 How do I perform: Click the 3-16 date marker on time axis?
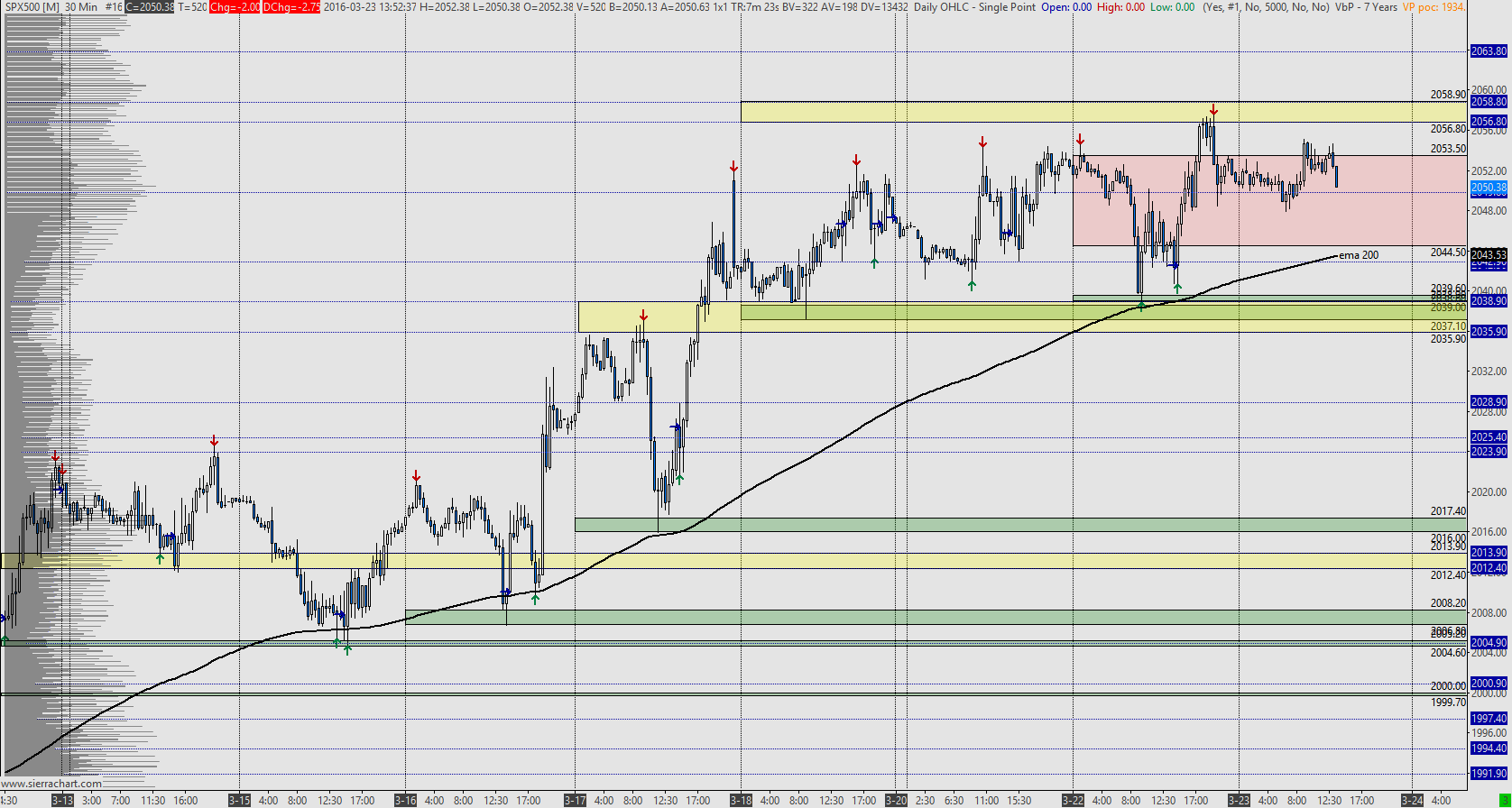[x=405, y=800]
